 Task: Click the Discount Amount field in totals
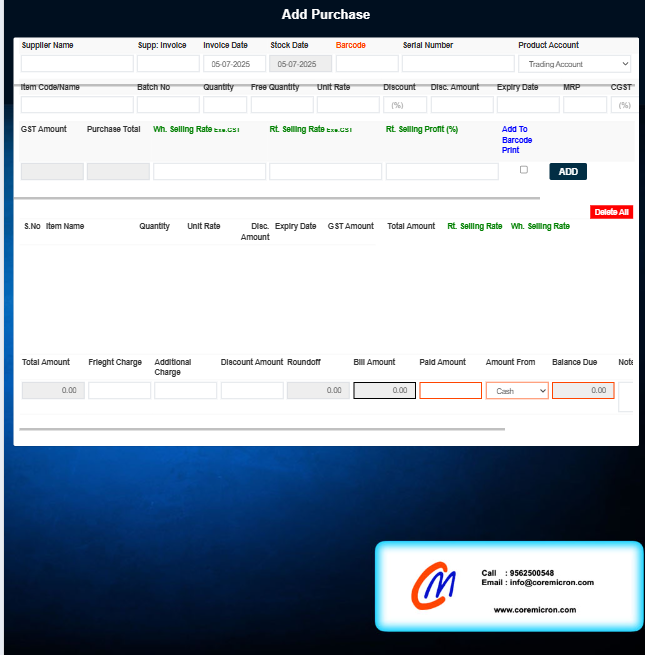tap(252, 391)
